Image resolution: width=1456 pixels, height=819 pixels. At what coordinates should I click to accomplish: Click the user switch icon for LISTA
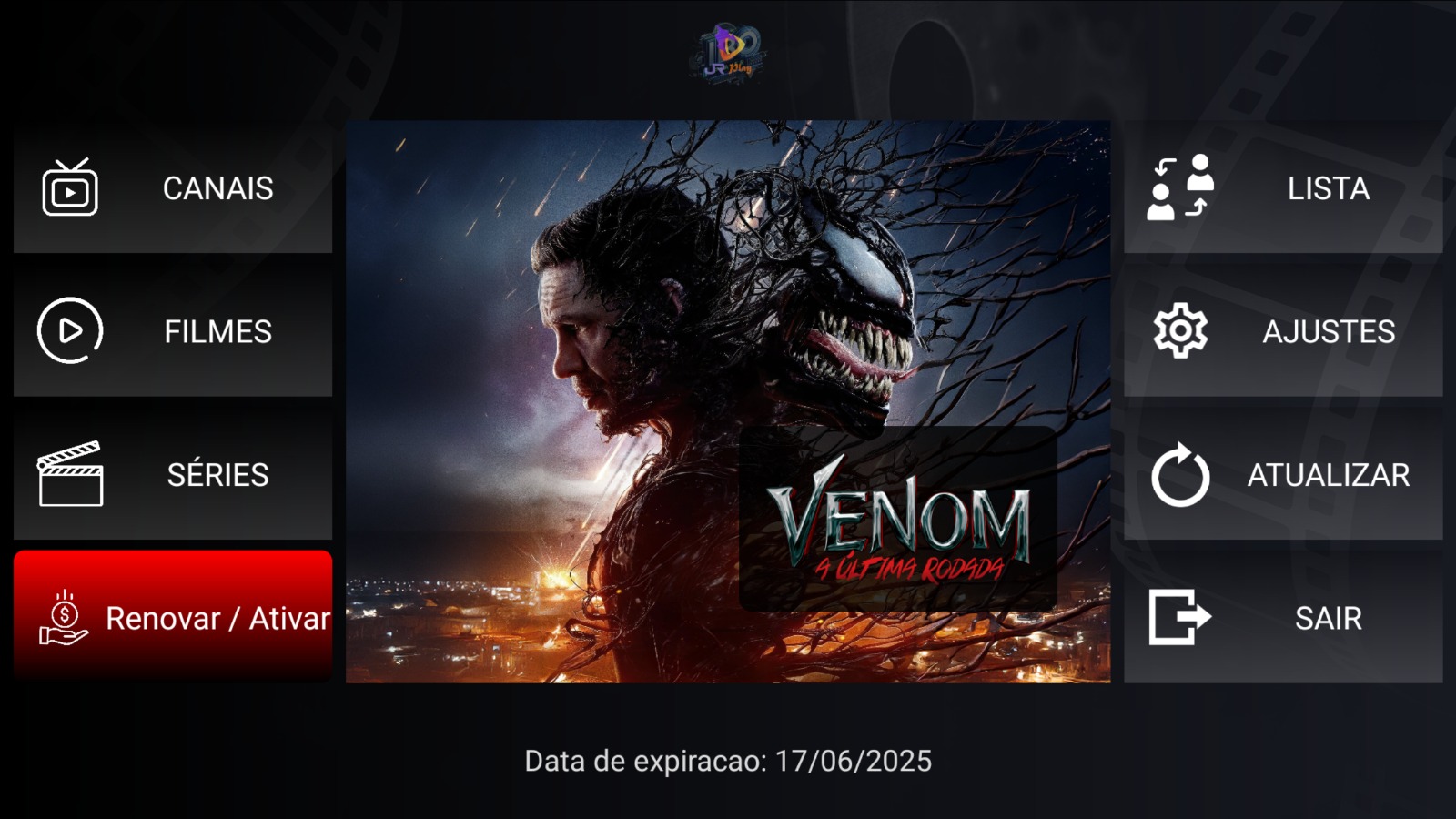pos(1180,187)
